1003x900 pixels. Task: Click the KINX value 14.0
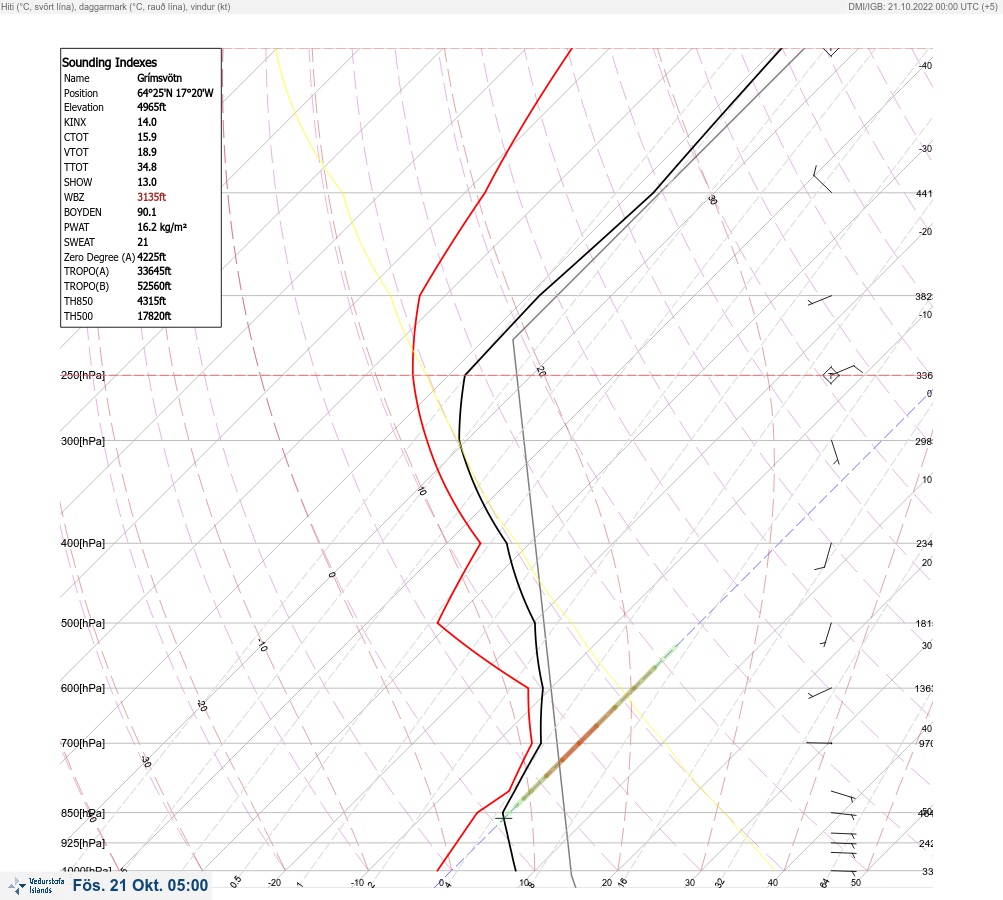click(x=147, y=122)
